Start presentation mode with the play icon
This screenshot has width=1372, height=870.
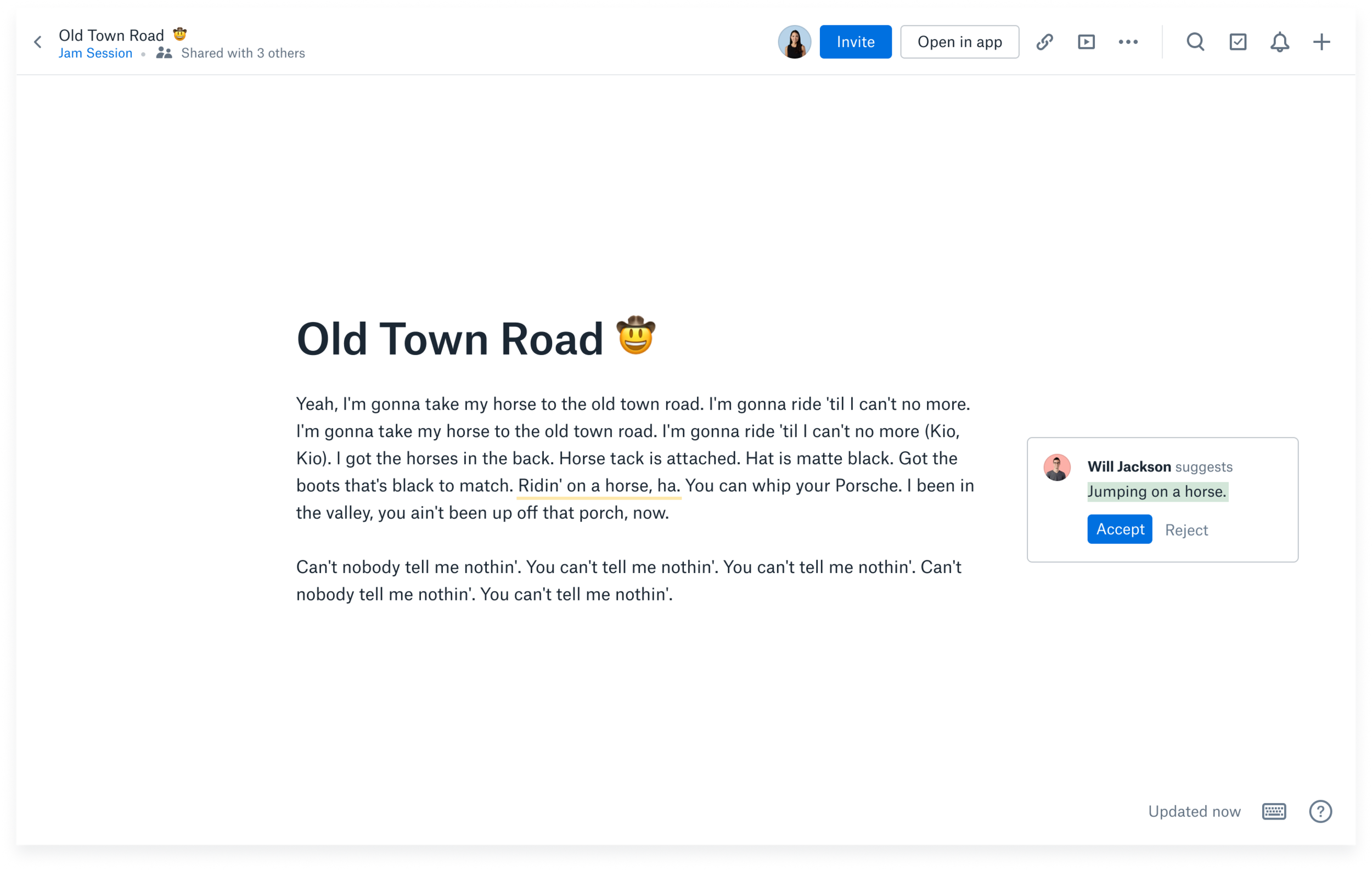point(1086,42)
